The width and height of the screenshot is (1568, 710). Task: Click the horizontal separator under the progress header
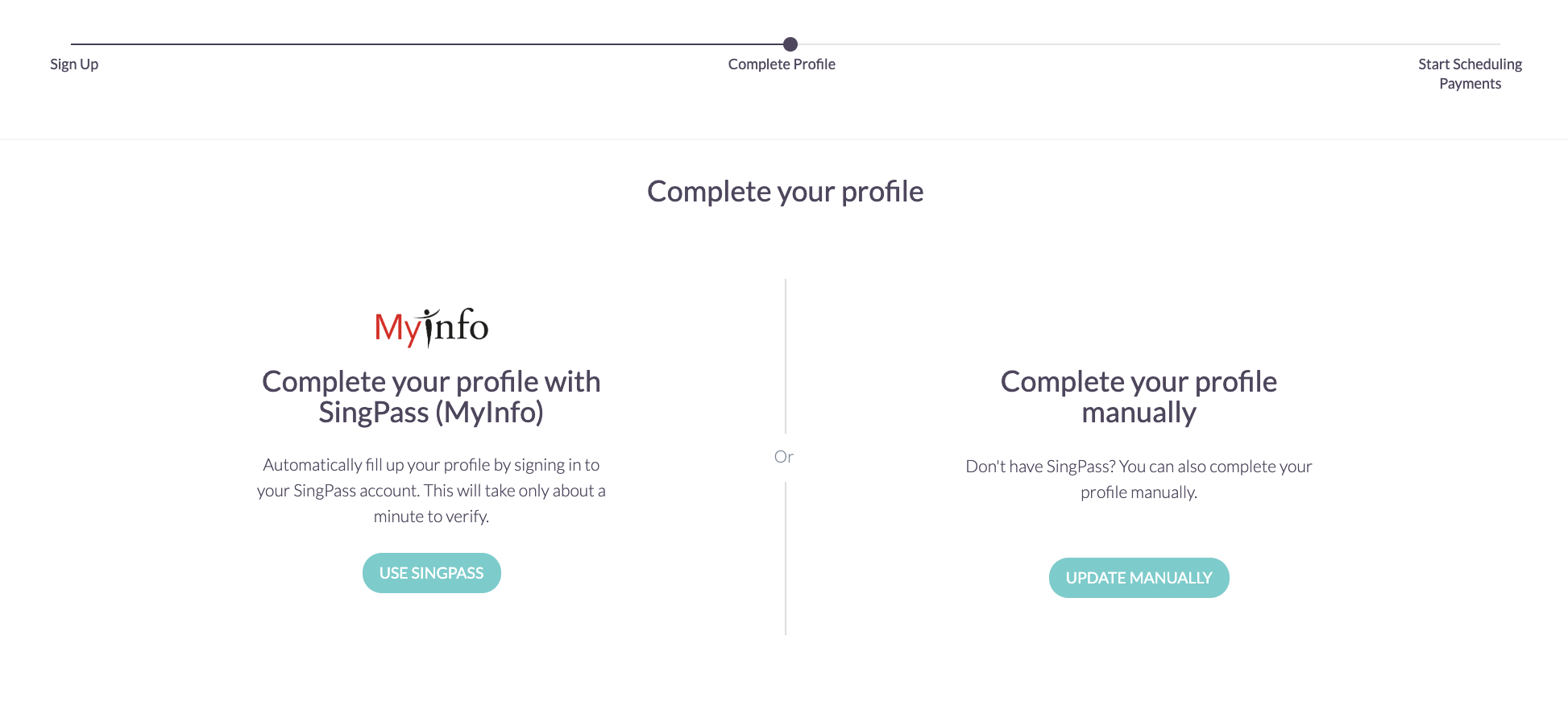(784, 139)
